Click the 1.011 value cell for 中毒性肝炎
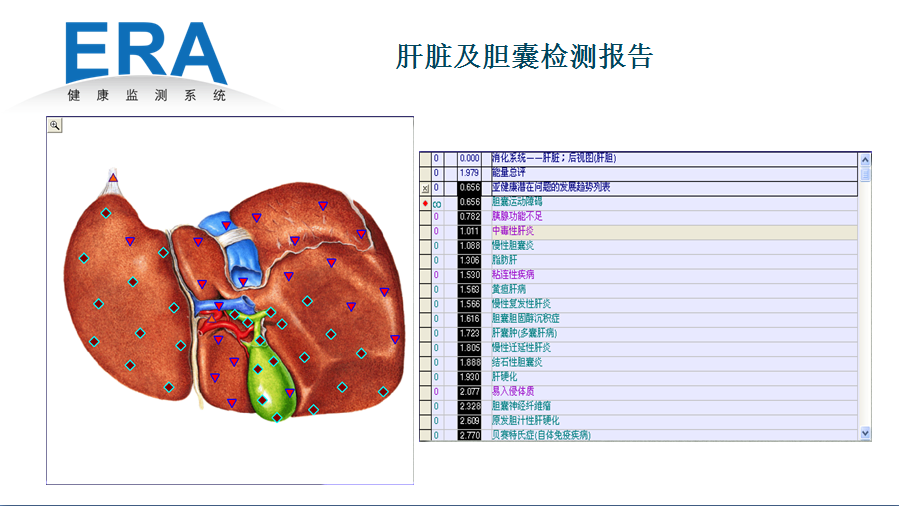Screen dimensions: 899x506 470,231
